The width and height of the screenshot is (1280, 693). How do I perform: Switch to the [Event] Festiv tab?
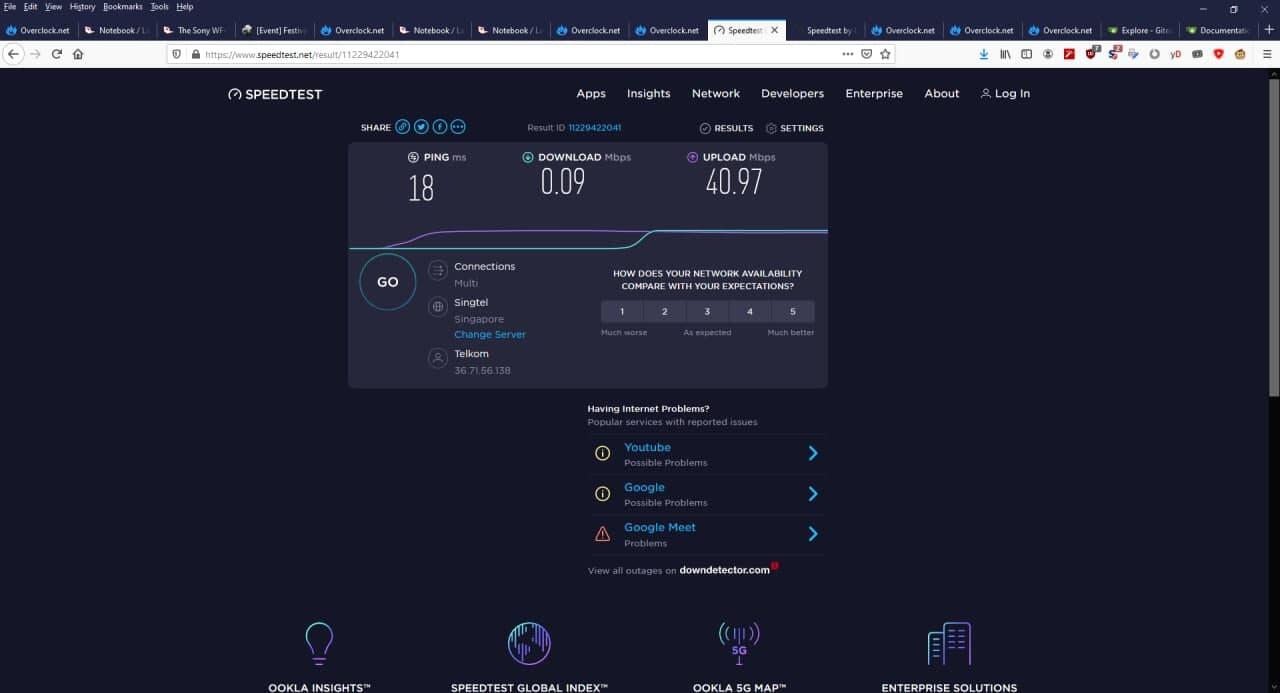[x=276, y=30]
